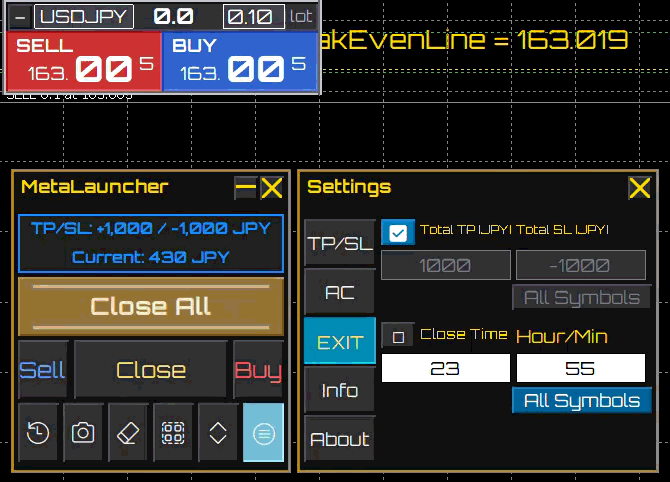The height and width of the screenshot is (482, 670).
Task: Click the blue BUY 163.00 price button
Action: point(240,62)
